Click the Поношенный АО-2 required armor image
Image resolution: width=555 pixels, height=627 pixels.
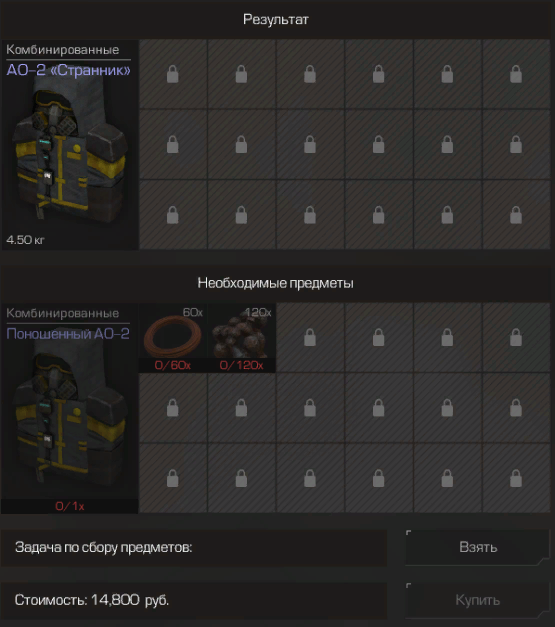(x=70, y=416)
